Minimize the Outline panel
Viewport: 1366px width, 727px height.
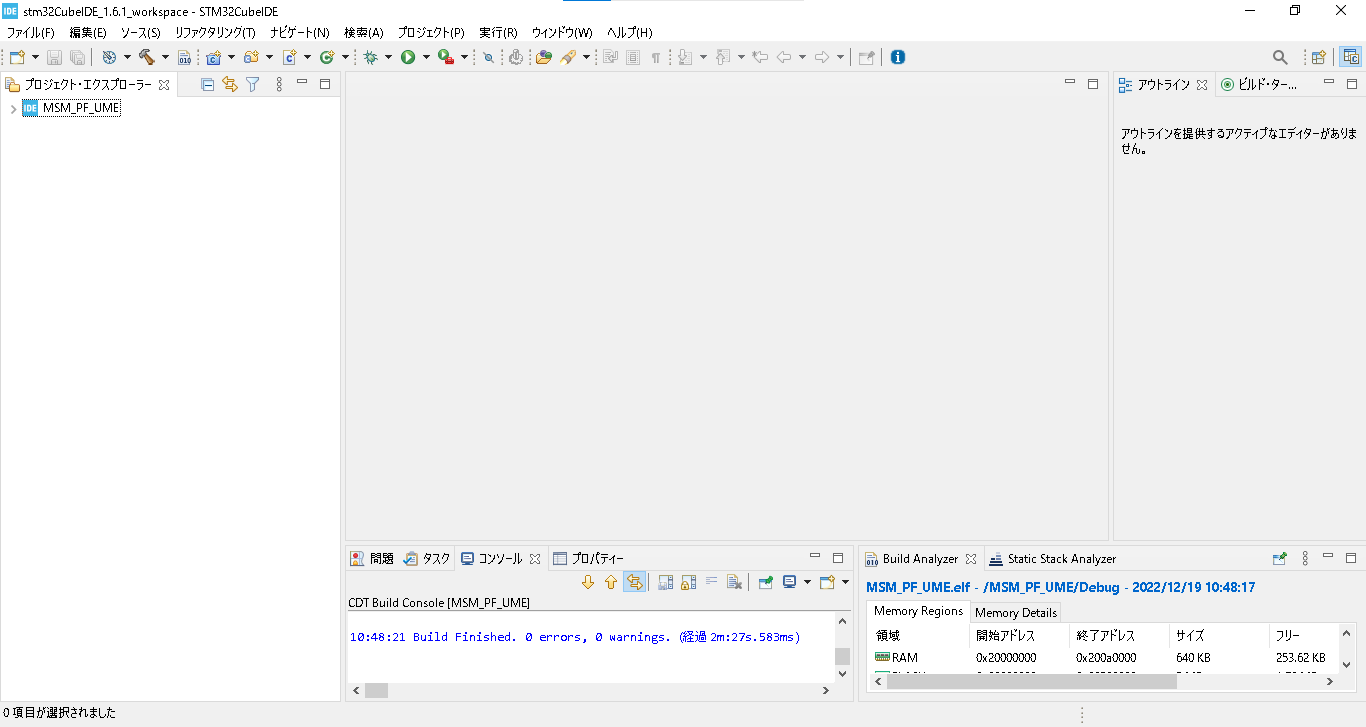(x=1328, y=84)
